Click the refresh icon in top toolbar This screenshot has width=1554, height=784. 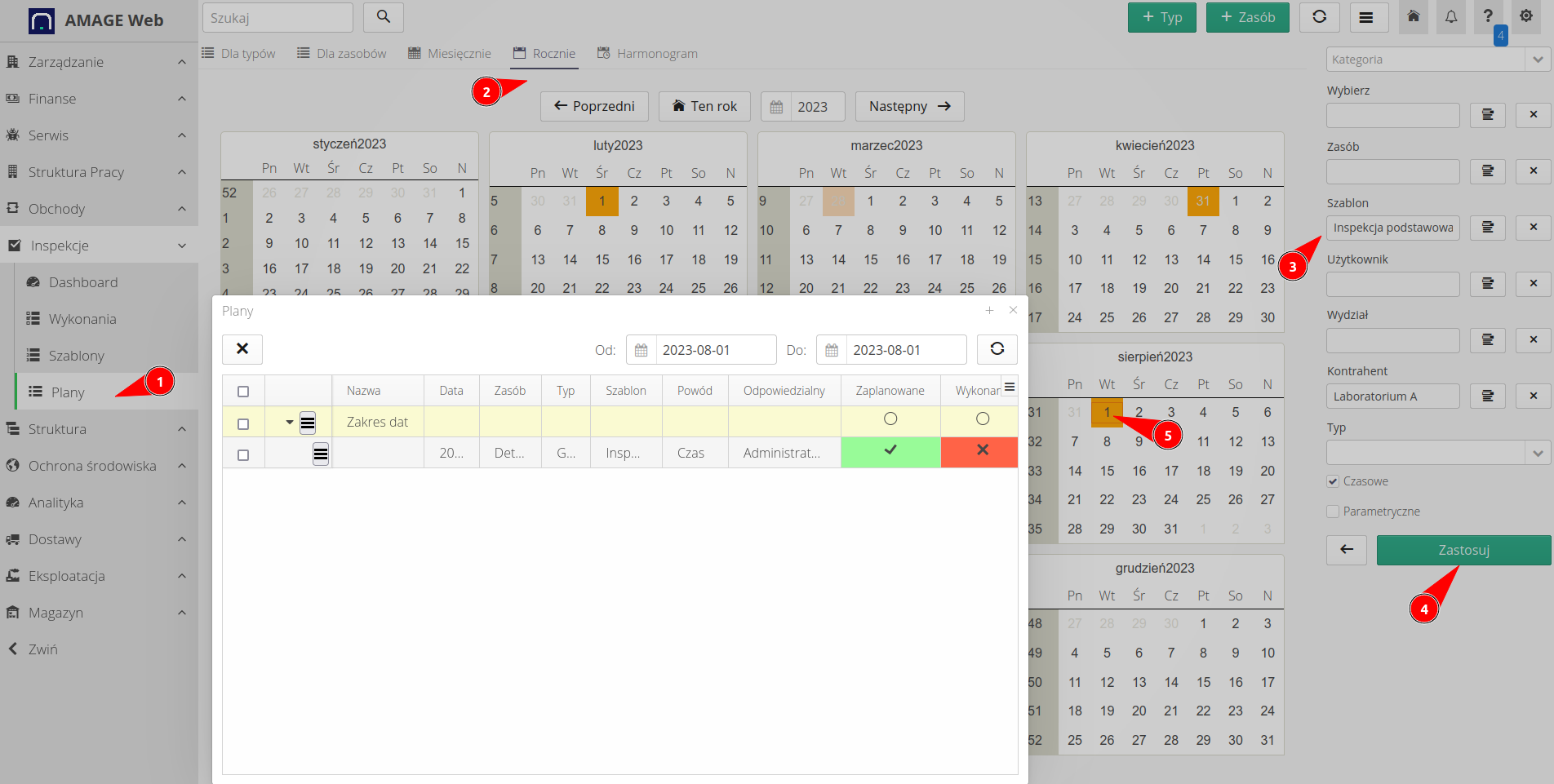tap(1319, 17)
